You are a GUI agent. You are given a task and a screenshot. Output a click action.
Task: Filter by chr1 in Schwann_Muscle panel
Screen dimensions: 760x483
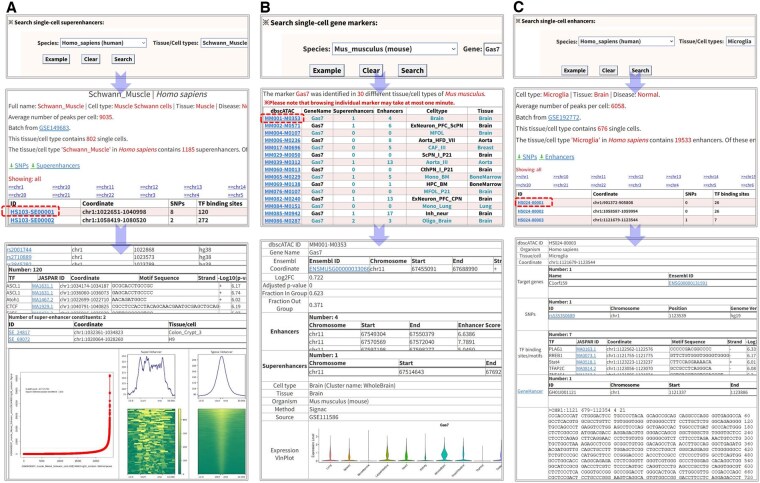pyautogui.click(x=16, y=187)
